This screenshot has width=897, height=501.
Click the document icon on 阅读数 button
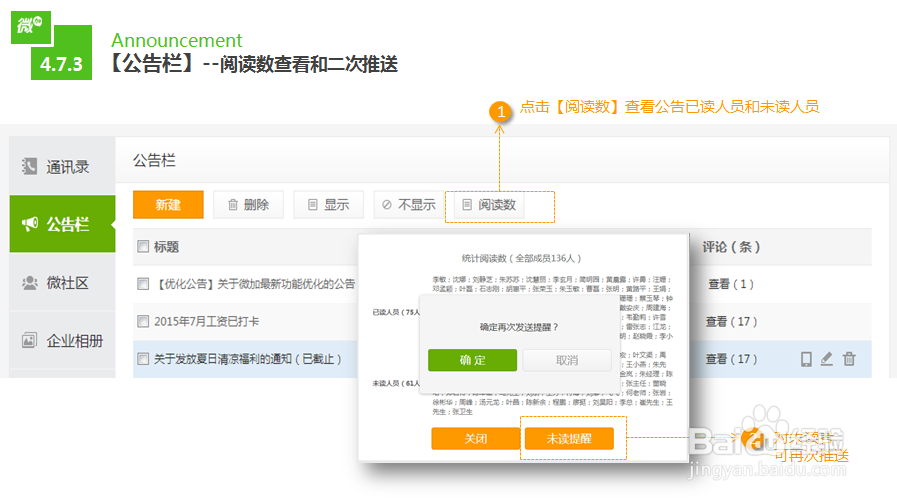[x=467, y=205]
